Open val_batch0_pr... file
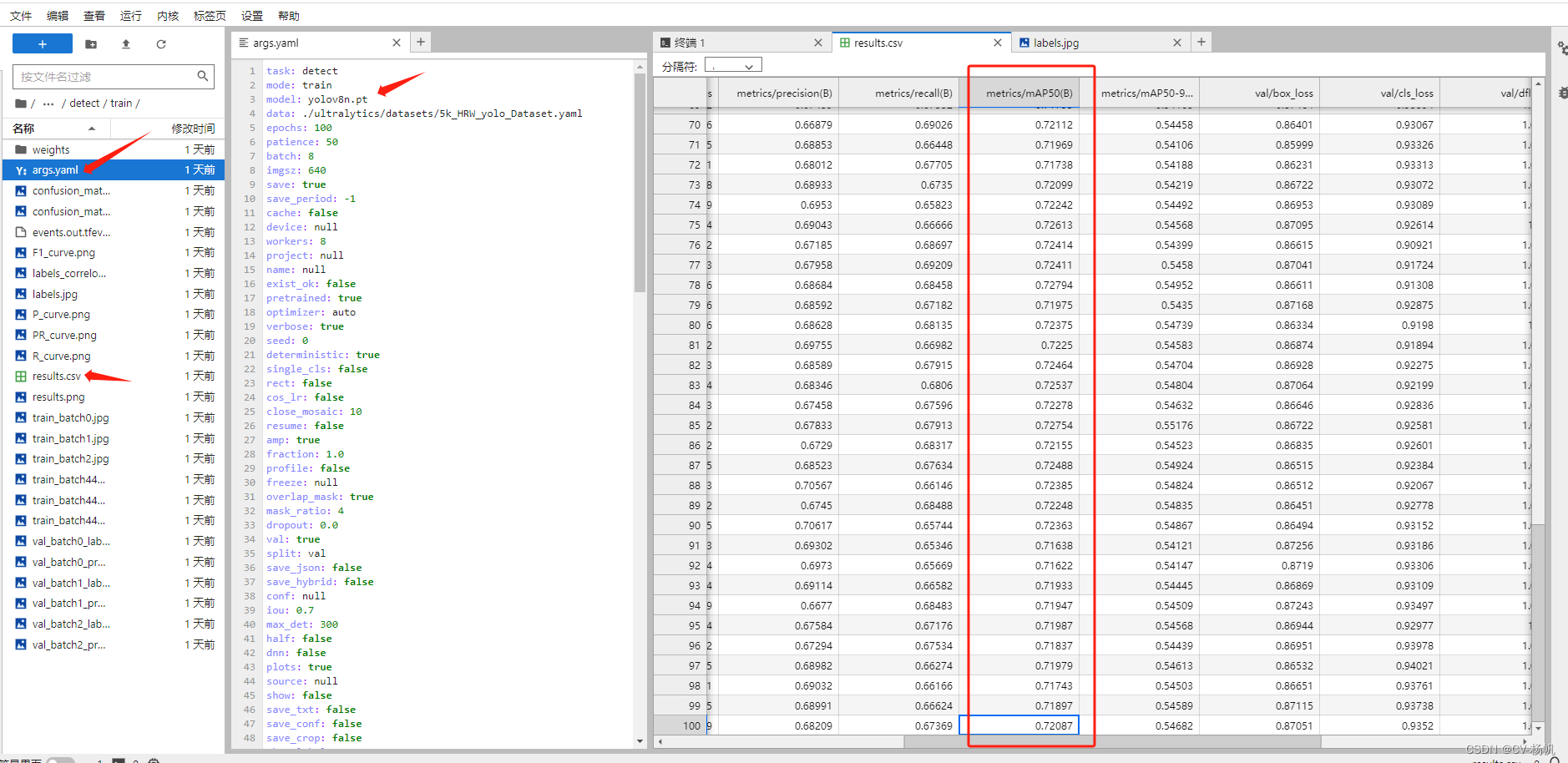Viewport: 1568px width, 763px height. [x=114, y=562]
